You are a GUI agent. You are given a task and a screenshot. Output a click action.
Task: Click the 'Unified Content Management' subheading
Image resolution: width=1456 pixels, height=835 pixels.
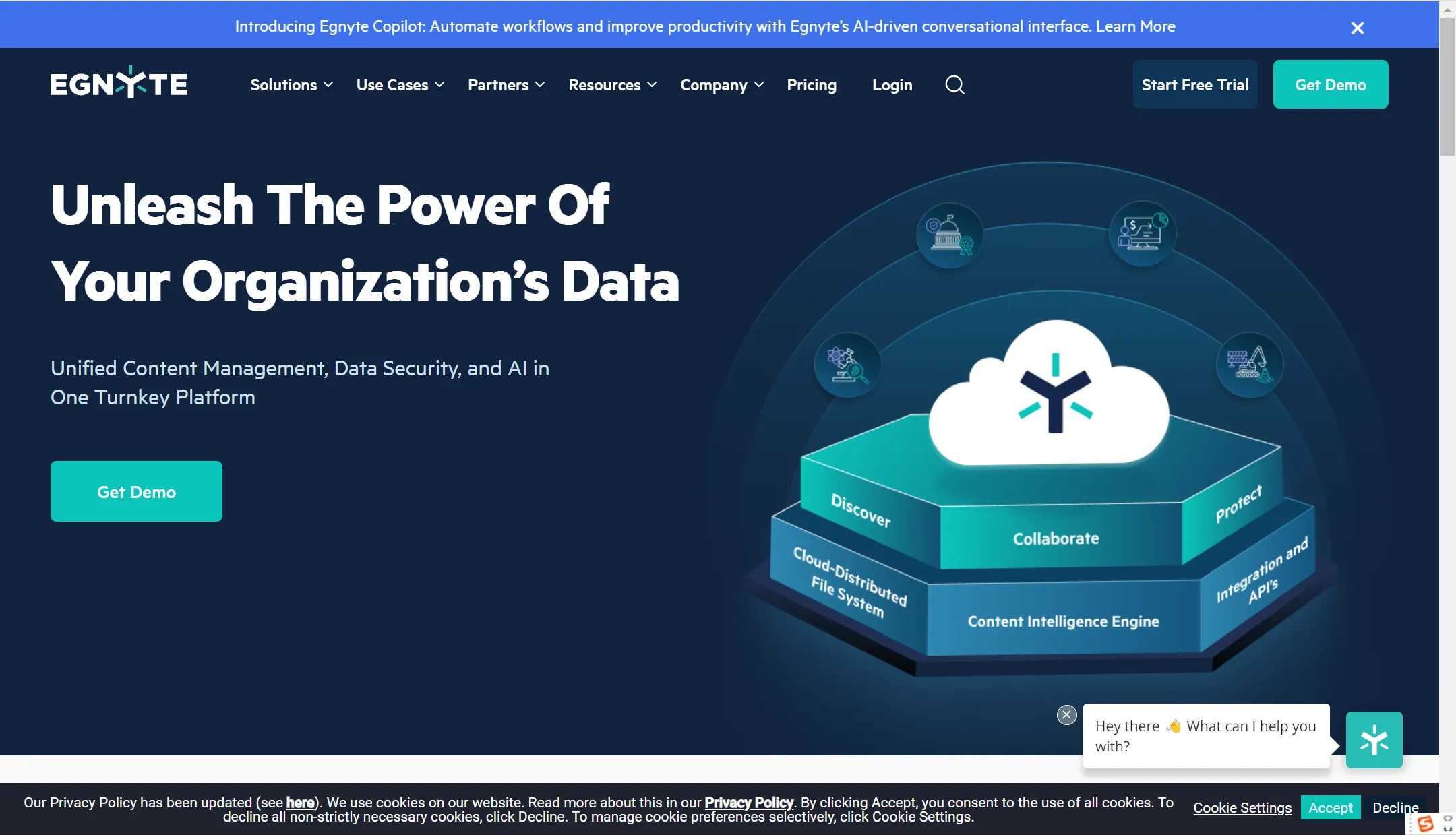300,383
